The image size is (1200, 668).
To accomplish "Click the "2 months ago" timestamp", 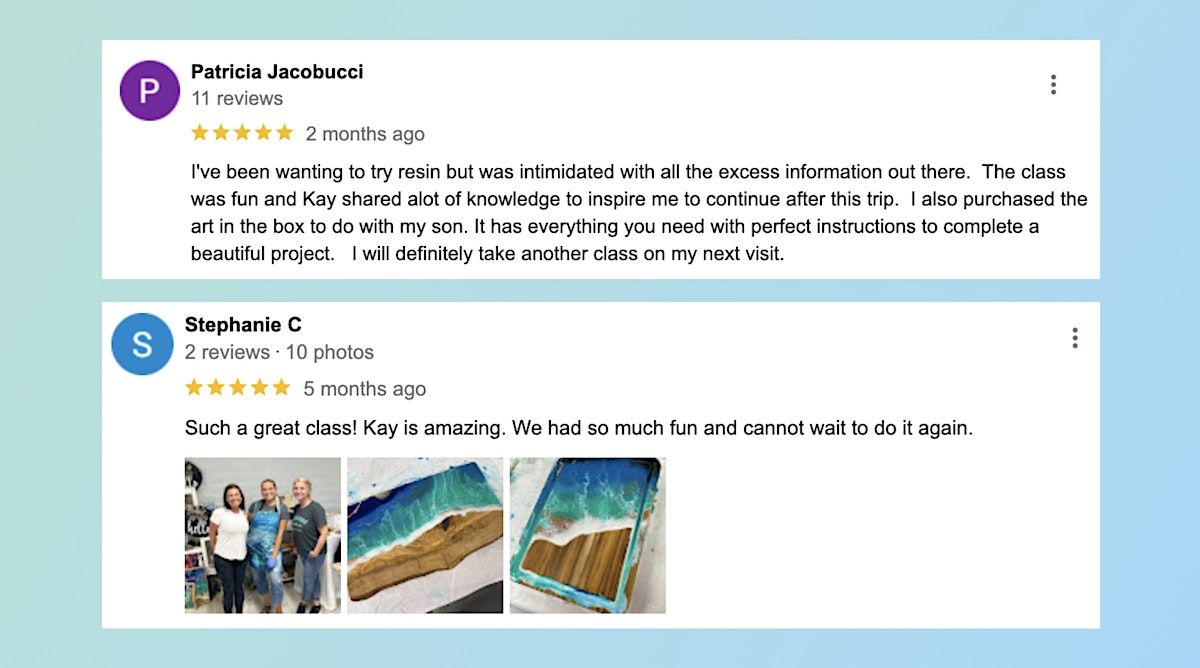I will (365, 134).
